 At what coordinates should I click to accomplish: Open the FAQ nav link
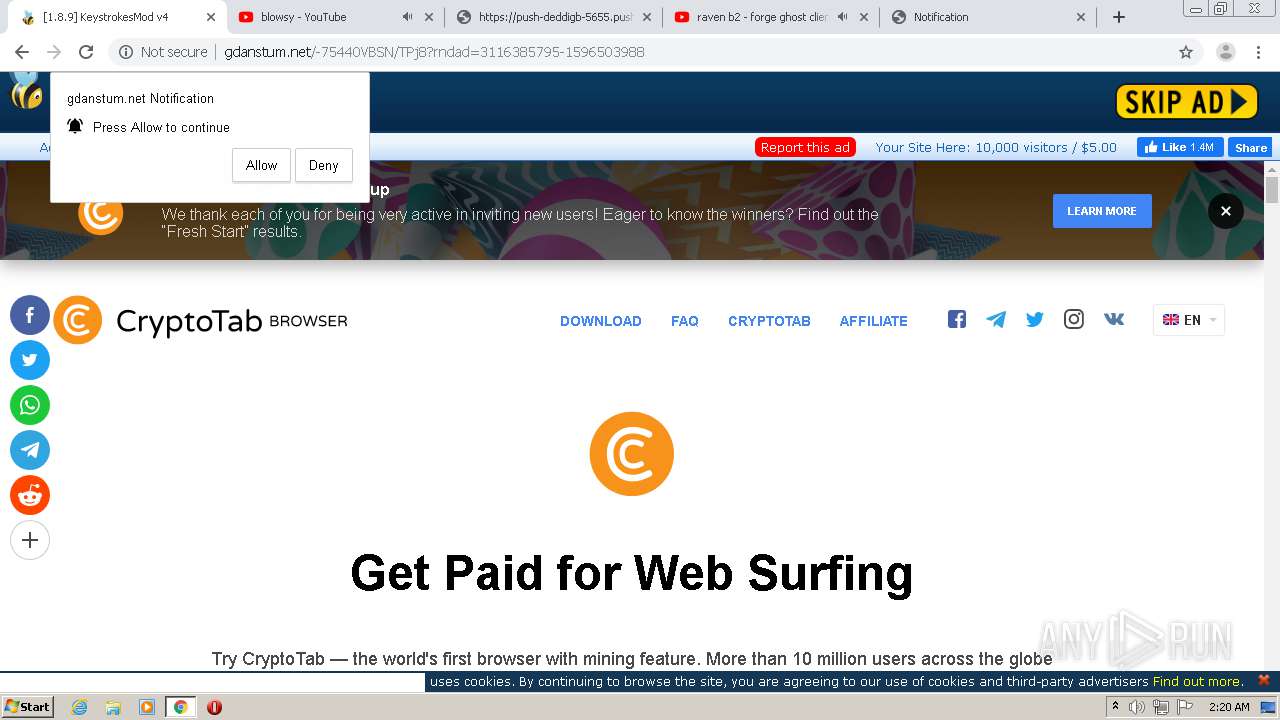pyautogui.click(x=685, y=321)
